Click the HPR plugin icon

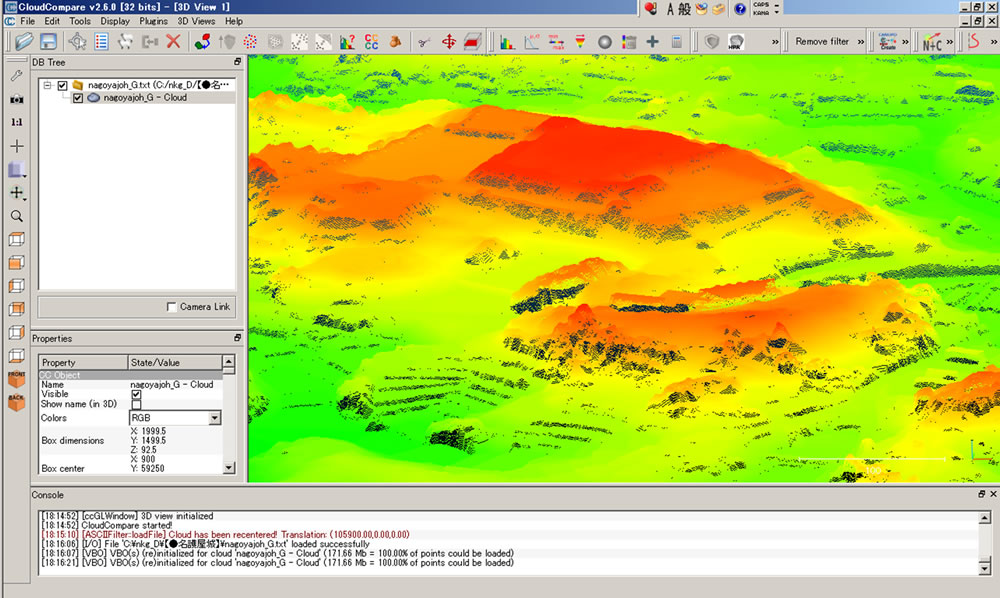click(x=735, y=42)
